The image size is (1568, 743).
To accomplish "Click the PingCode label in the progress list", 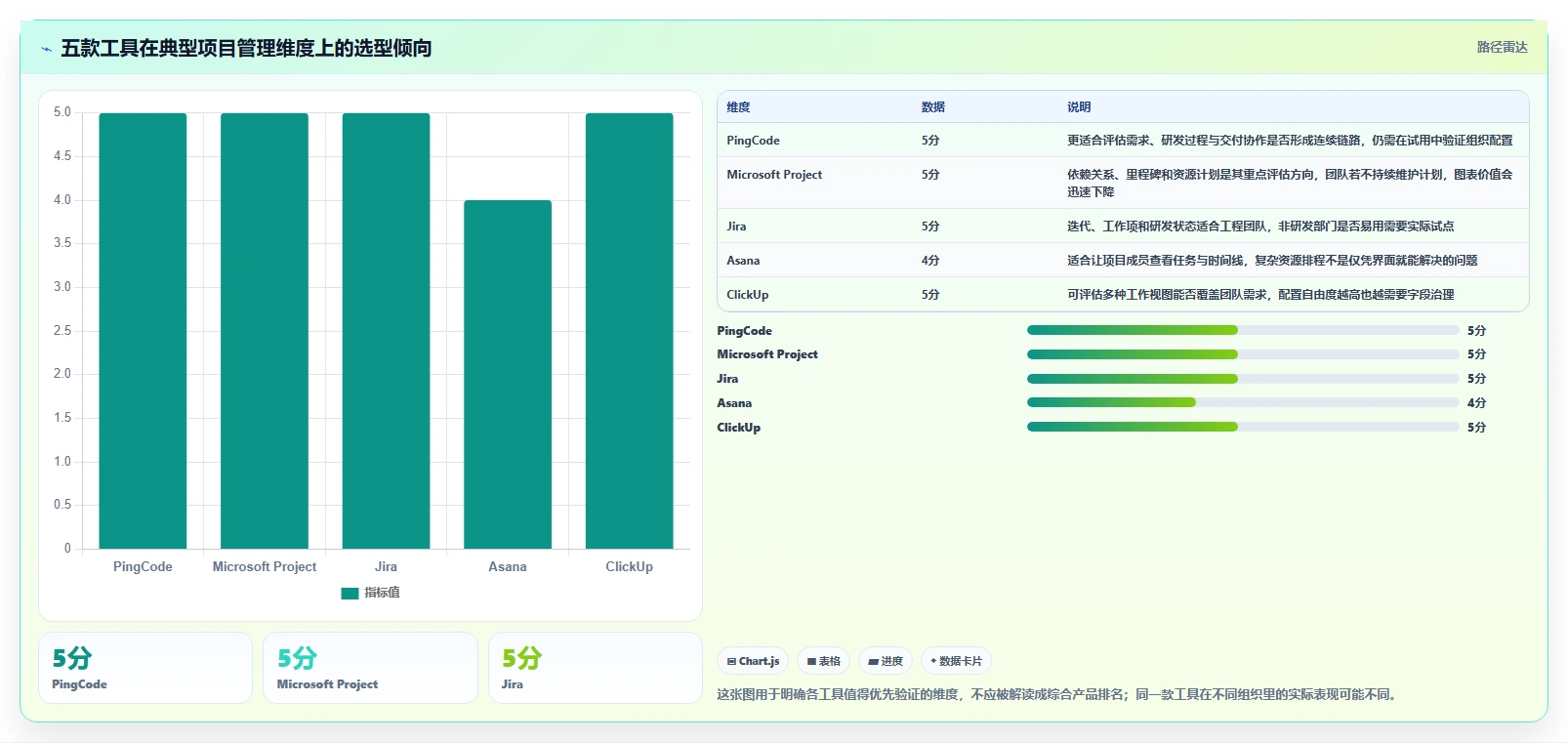I will point(744,331).
